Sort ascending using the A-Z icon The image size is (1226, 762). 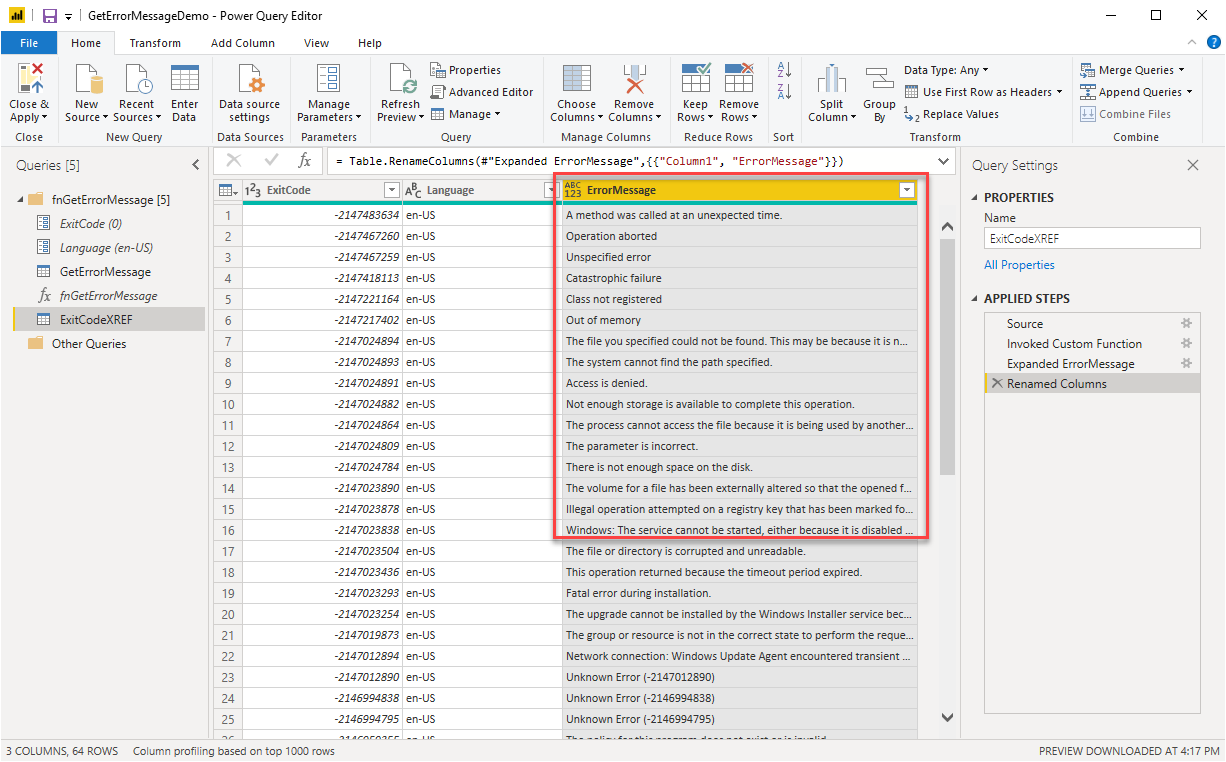click(x=784, y=70)
